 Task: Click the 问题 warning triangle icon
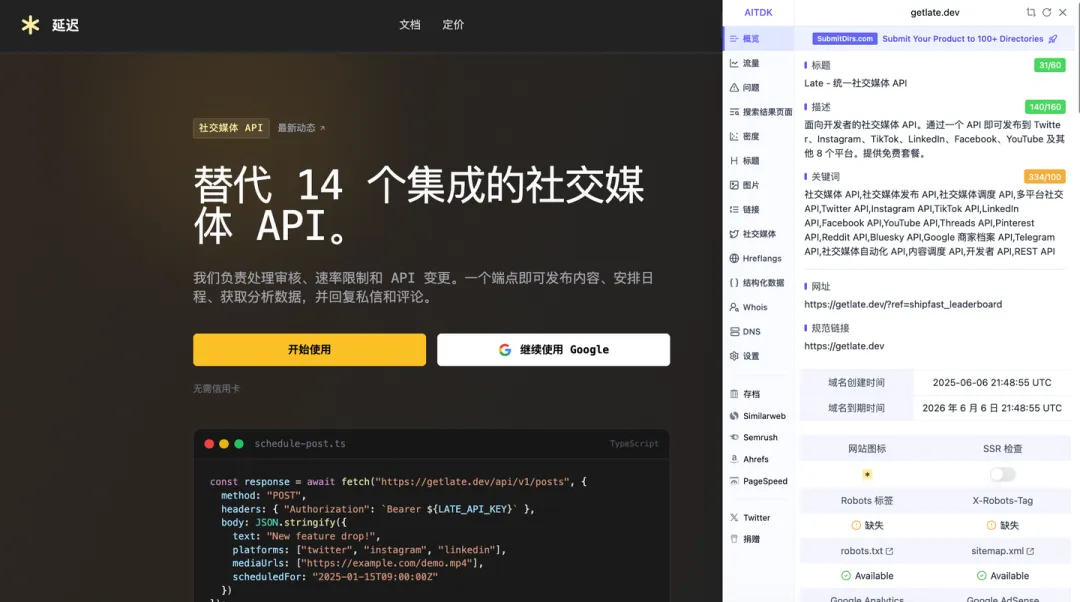(734, 87)
